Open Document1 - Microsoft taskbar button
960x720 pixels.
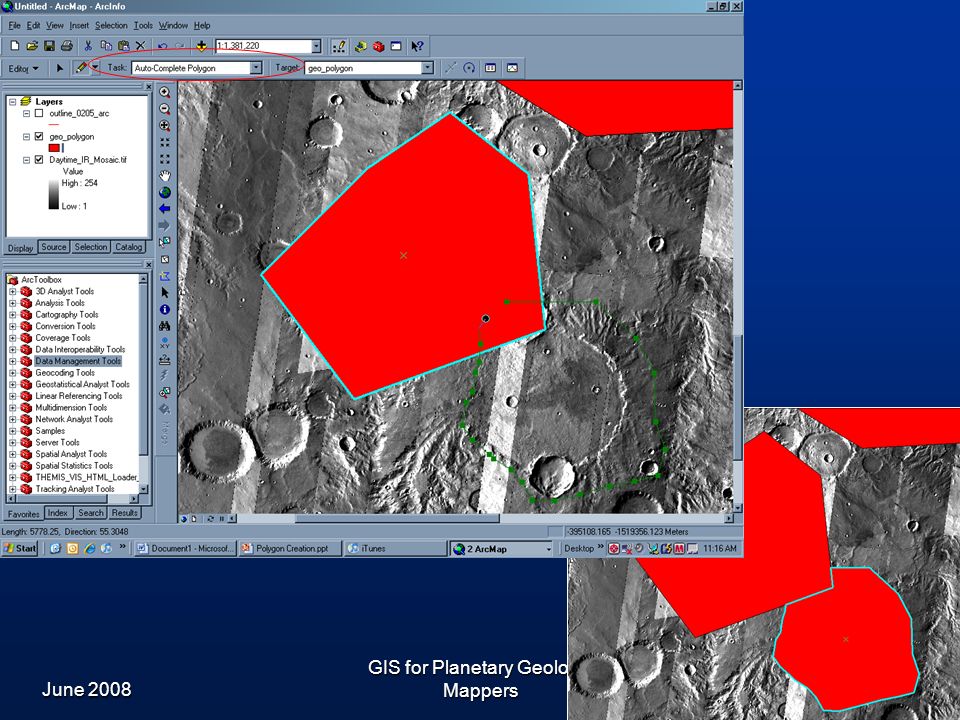pyautogui.click(x=185, y=549)
